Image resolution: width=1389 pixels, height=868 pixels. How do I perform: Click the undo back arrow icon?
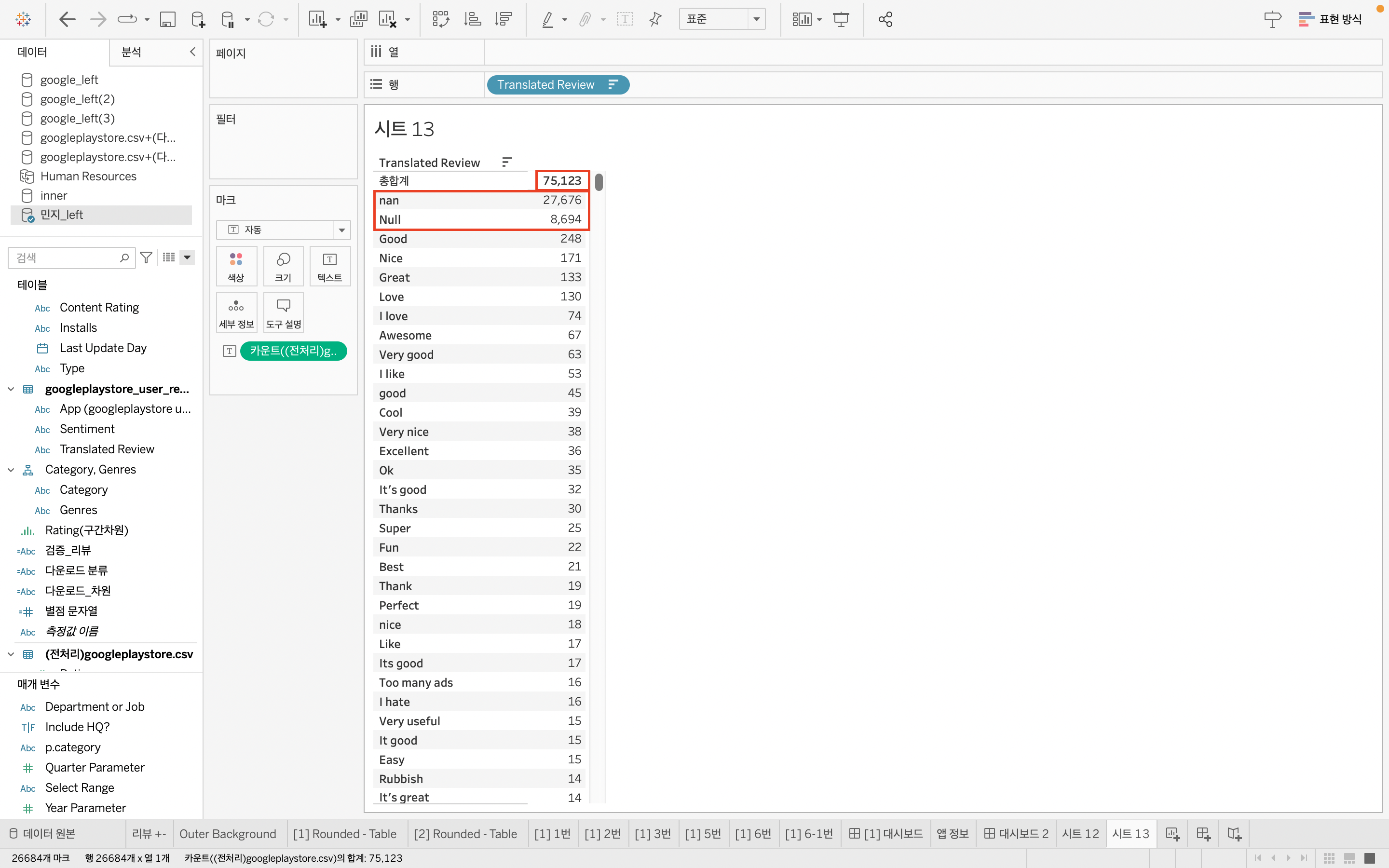67,19
